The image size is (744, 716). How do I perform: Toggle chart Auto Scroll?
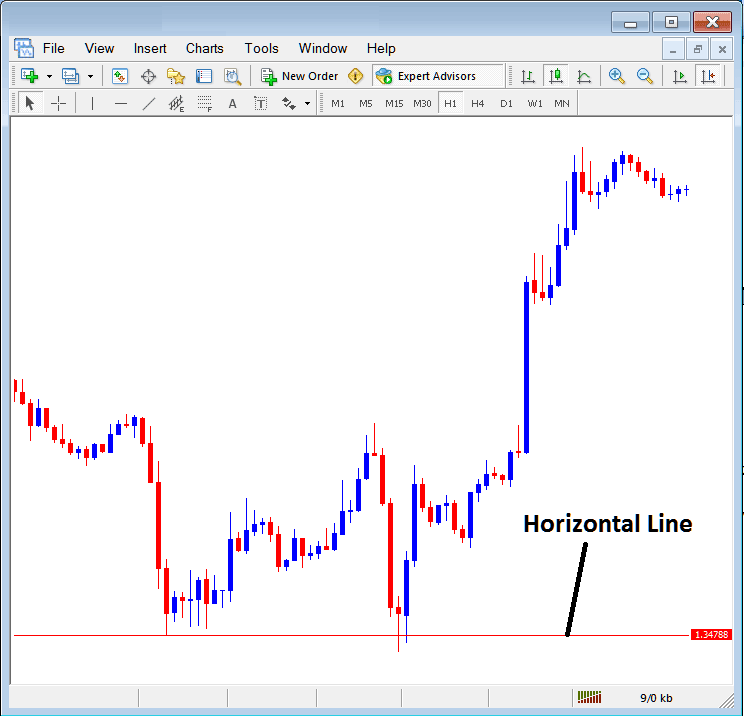[680, 76]
